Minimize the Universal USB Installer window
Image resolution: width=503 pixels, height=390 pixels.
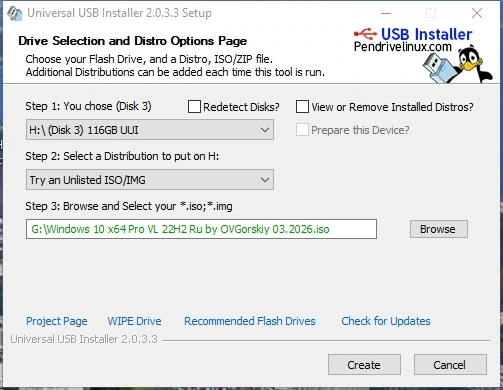[386, 13]
